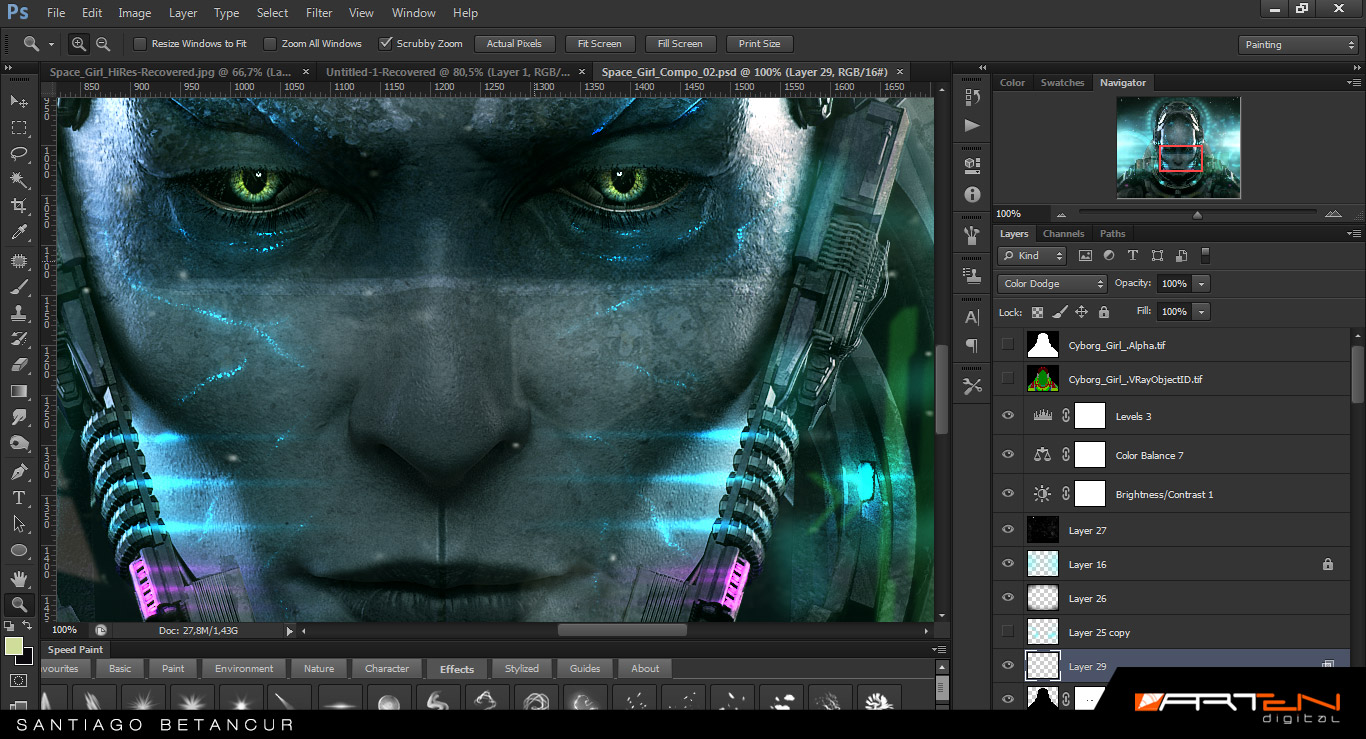Viewport: 1366px width, 739px height.
Task: Hide the Levels 3 layer
Action: click(x=1008, y=416)
